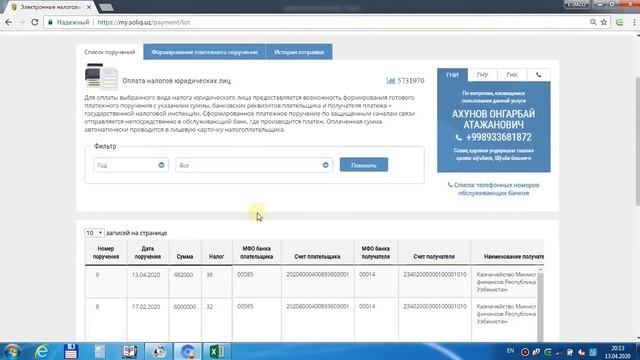This screenshot has width=640, height=360.
Task: Open the Все filter dropdown
Action: (x=253, y=165)
